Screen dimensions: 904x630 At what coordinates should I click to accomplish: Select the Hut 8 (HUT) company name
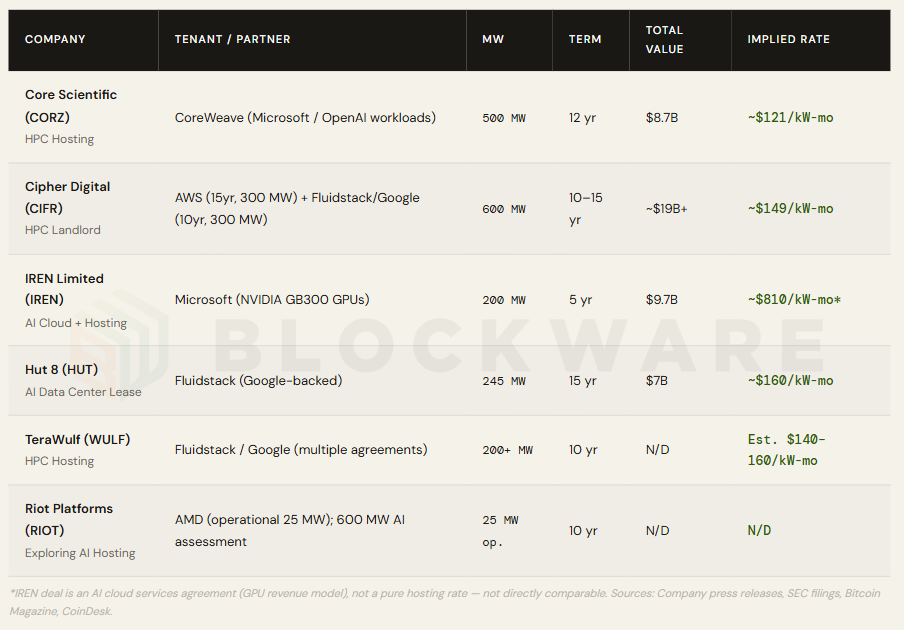[62, 369]
